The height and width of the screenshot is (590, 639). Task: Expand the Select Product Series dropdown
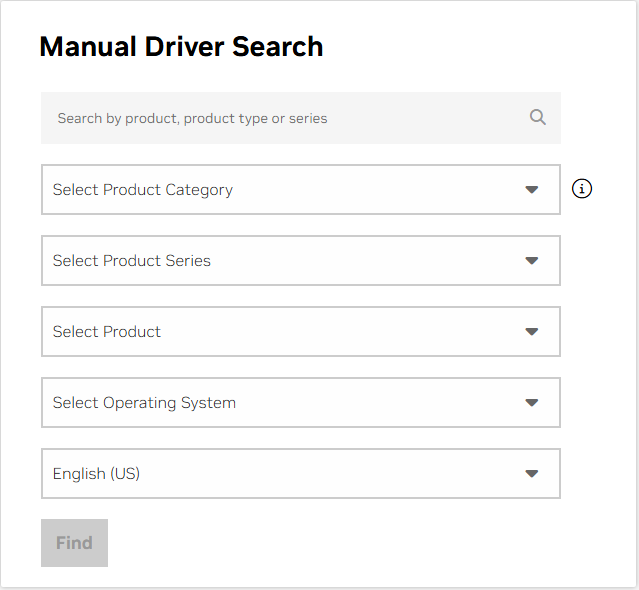[x=301, y=260]
